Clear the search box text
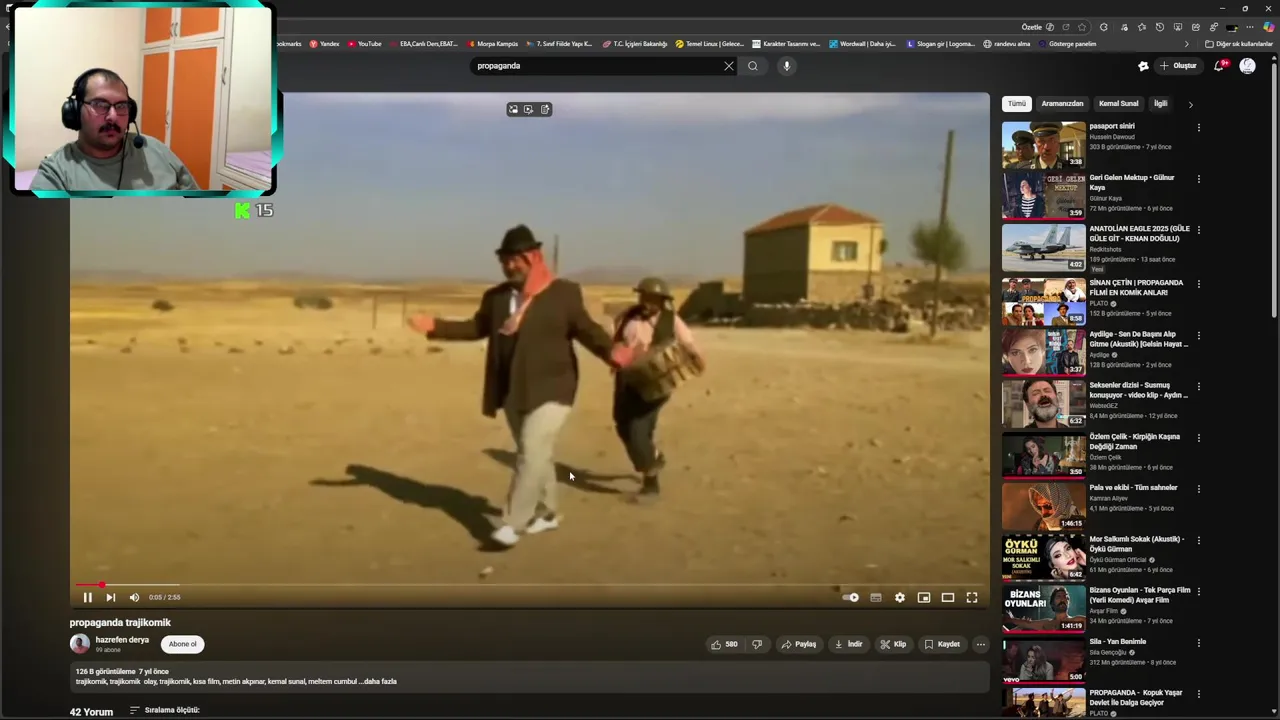This screenshot has height=720, width=1280. tap(728, 66)
